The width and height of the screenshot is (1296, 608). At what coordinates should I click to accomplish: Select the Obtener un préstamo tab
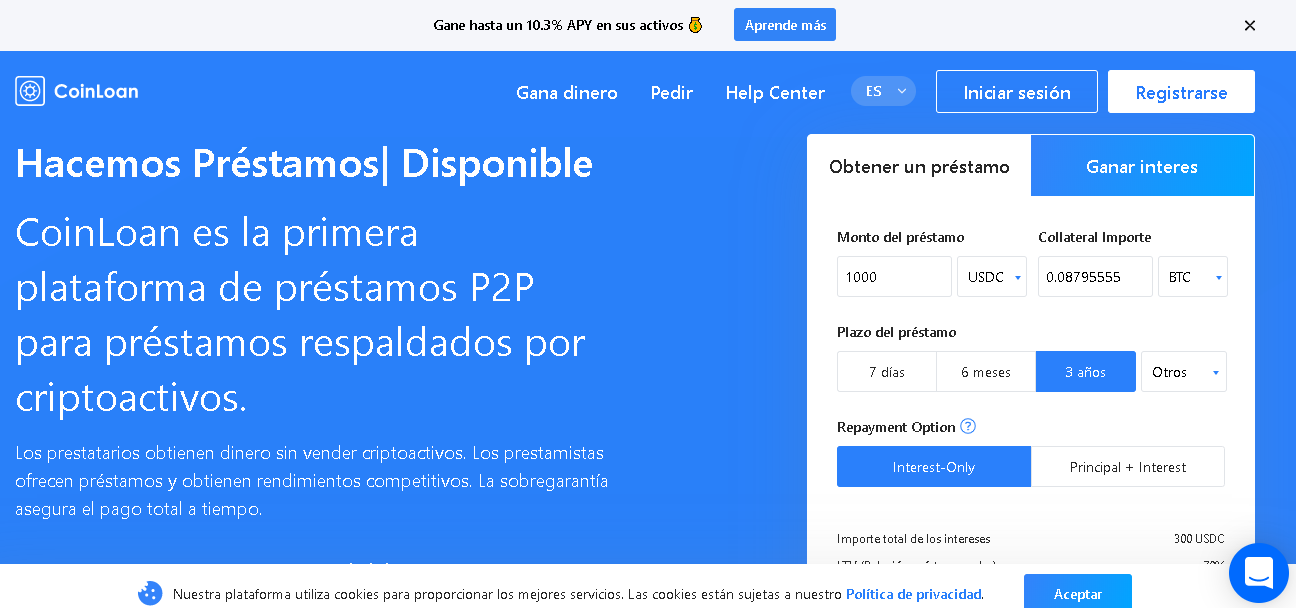919,166
